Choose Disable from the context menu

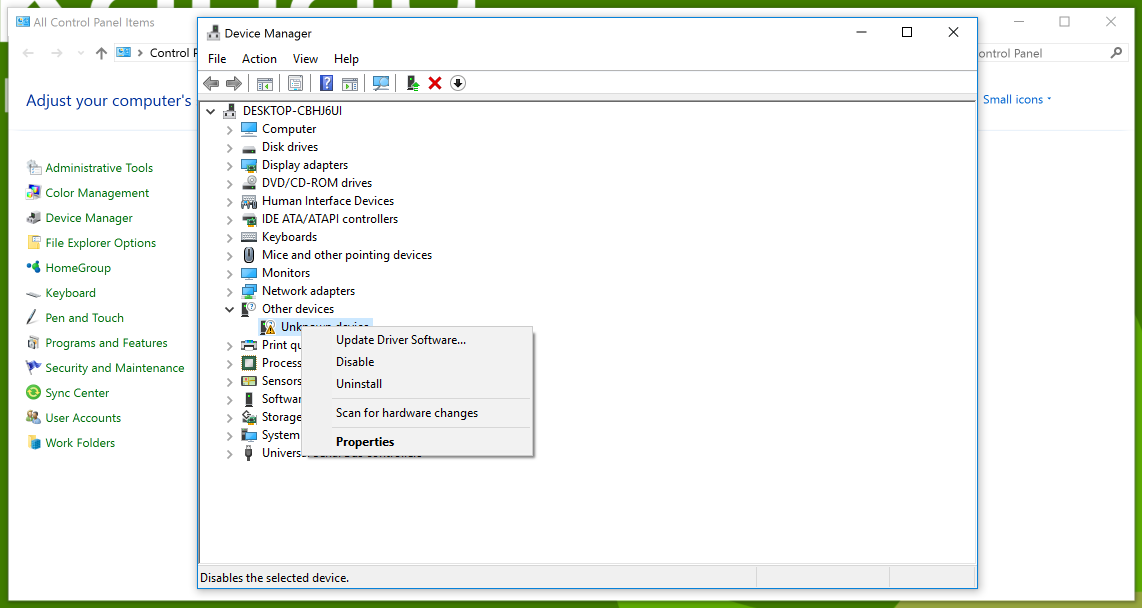(417, 362)
